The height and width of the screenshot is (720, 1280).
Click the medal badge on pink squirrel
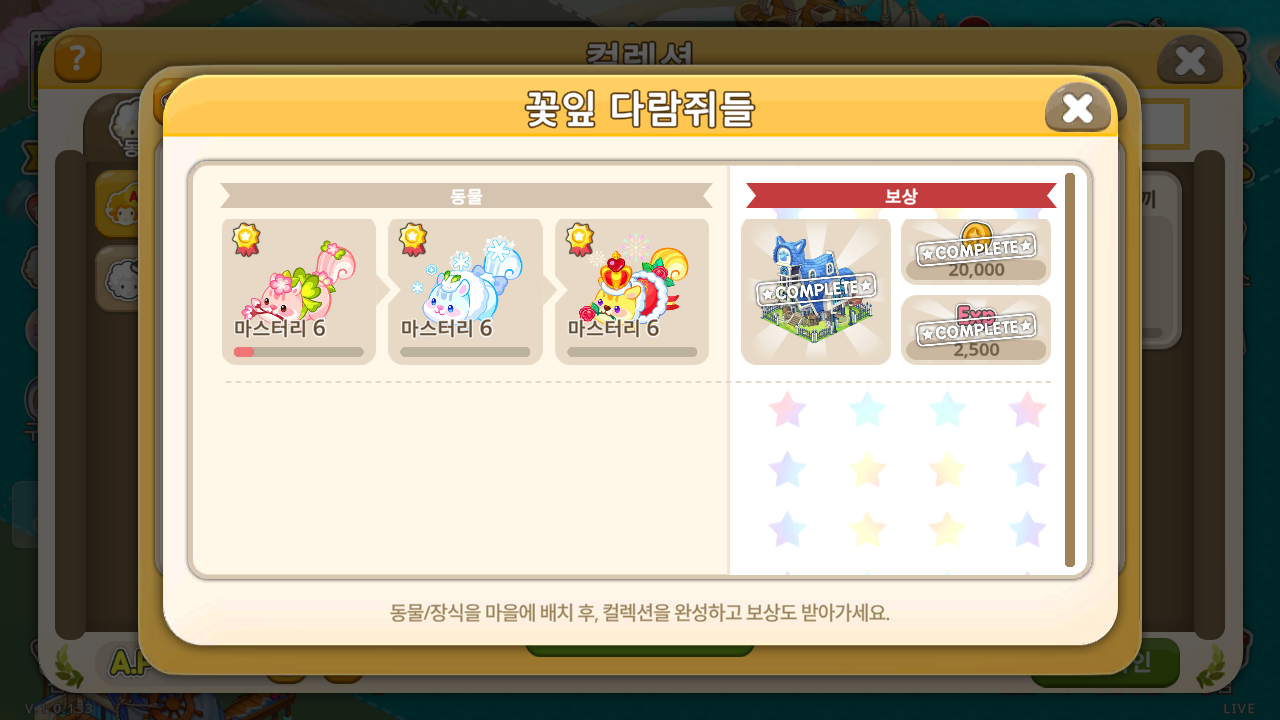point(246,240)
